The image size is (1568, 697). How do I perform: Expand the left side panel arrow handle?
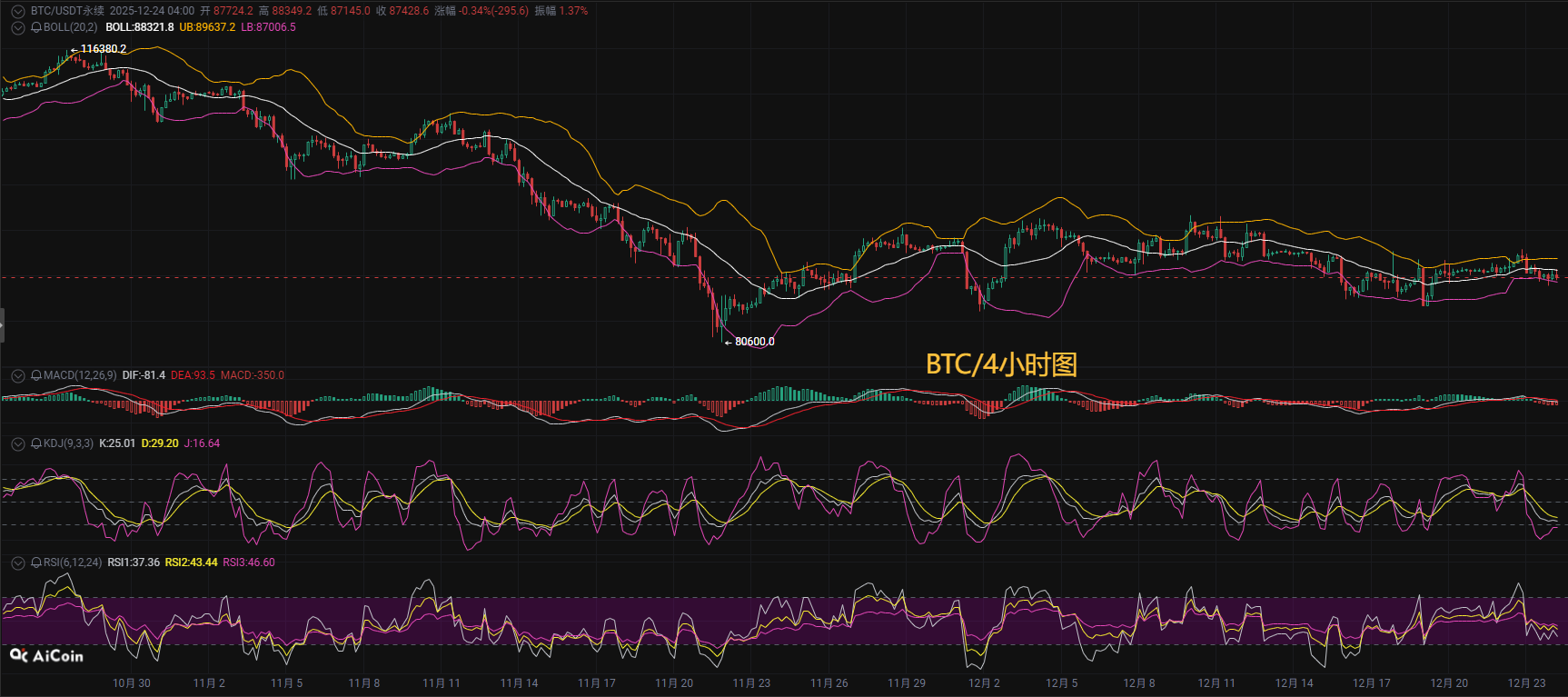[3, 325]
